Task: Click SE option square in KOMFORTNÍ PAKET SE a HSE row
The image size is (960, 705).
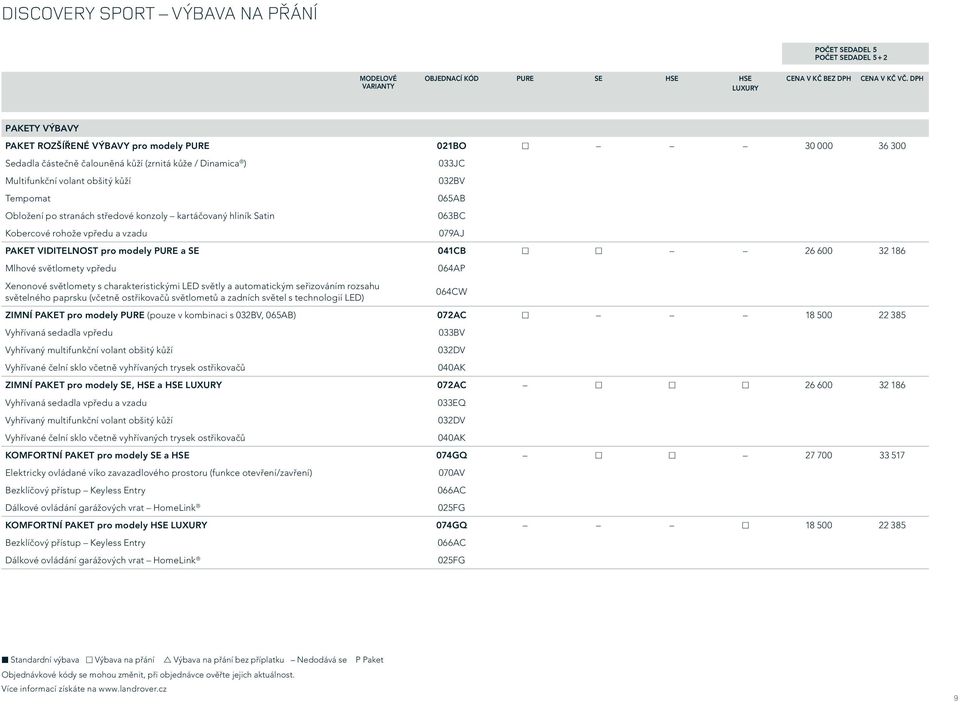Action: click(x=599, y=455)
